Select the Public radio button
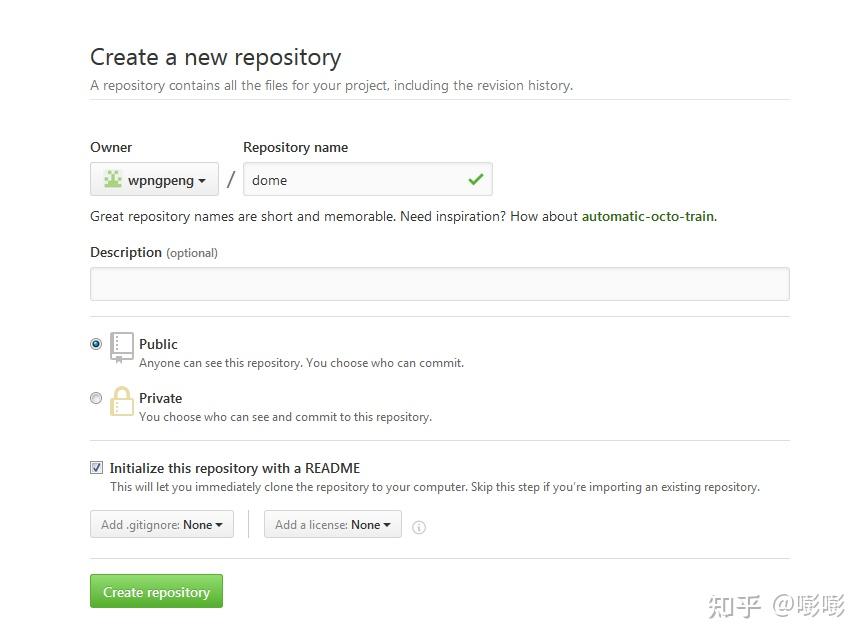867x640 pixels. coord(96,343)
